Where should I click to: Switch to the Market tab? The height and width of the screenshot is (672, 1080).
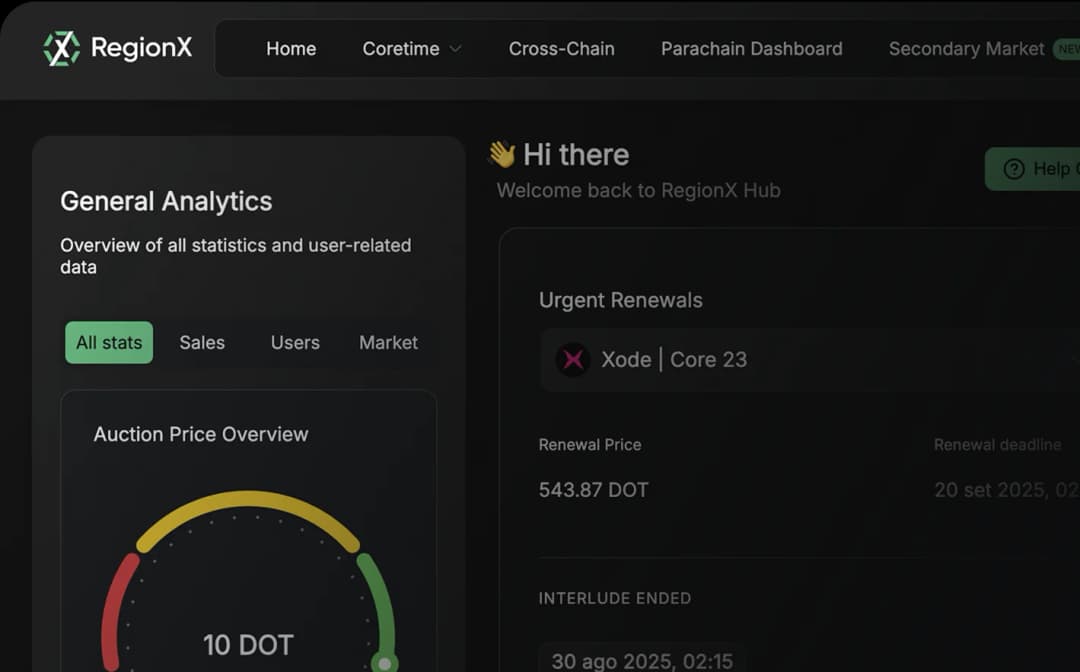[x=388, y=342]
